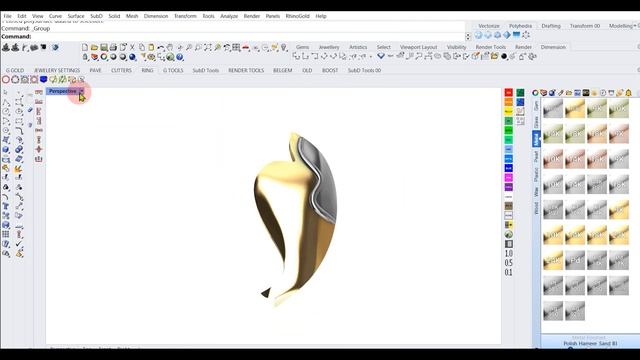Pick the orange layer color swatch

coord(509,102)
